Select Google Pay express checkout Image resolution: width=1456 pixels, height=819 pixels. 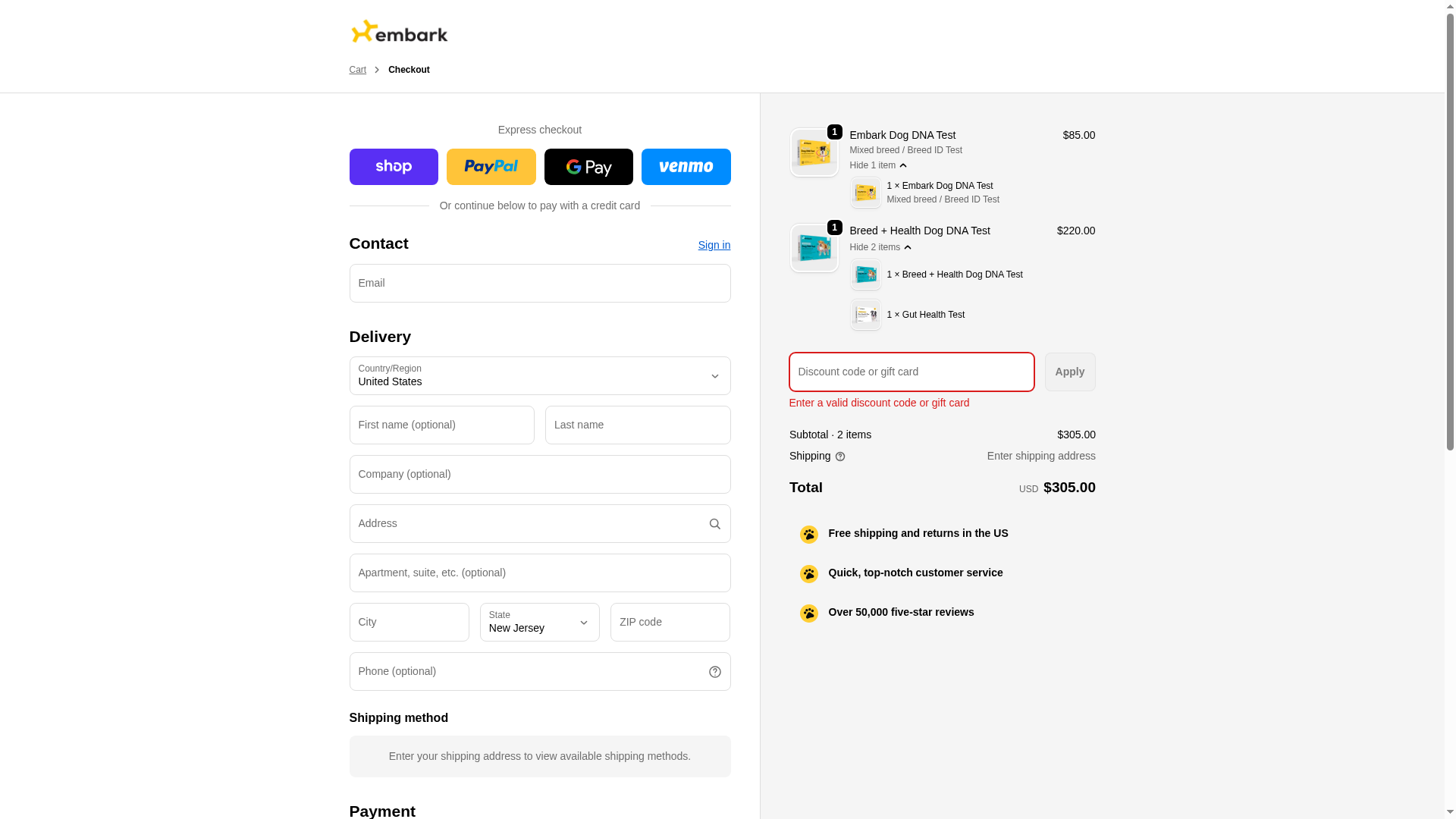tap(588, 167)
